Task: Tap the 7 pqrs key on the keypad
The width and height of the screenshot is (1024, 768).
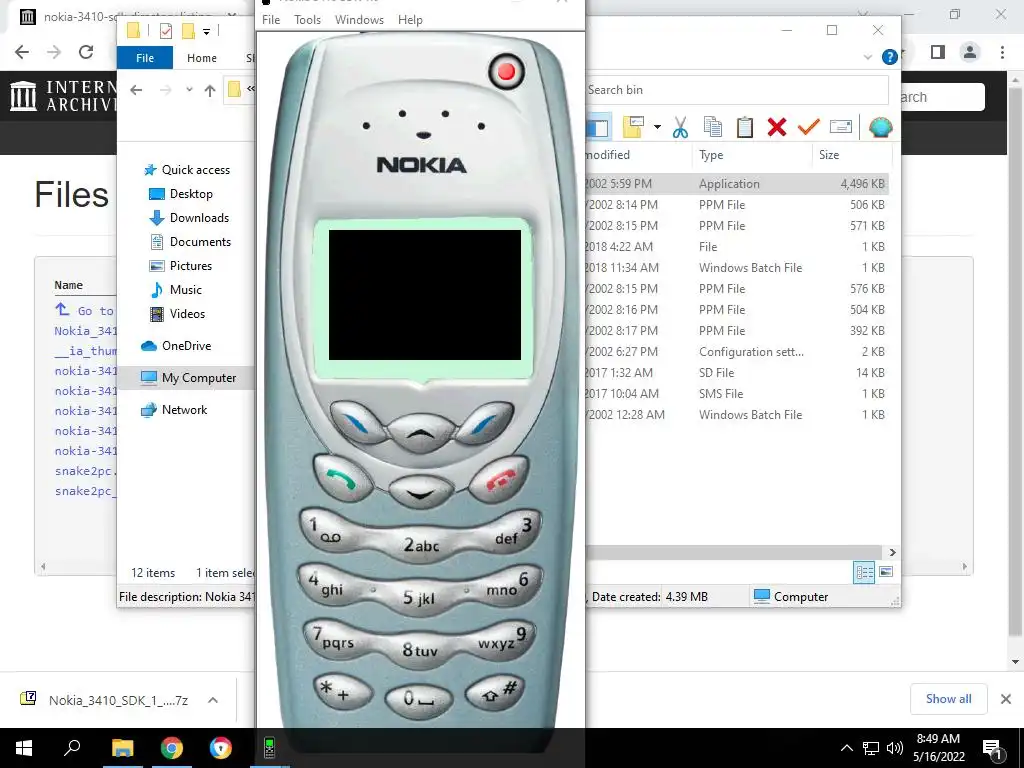Action: (x=336, y=638)
